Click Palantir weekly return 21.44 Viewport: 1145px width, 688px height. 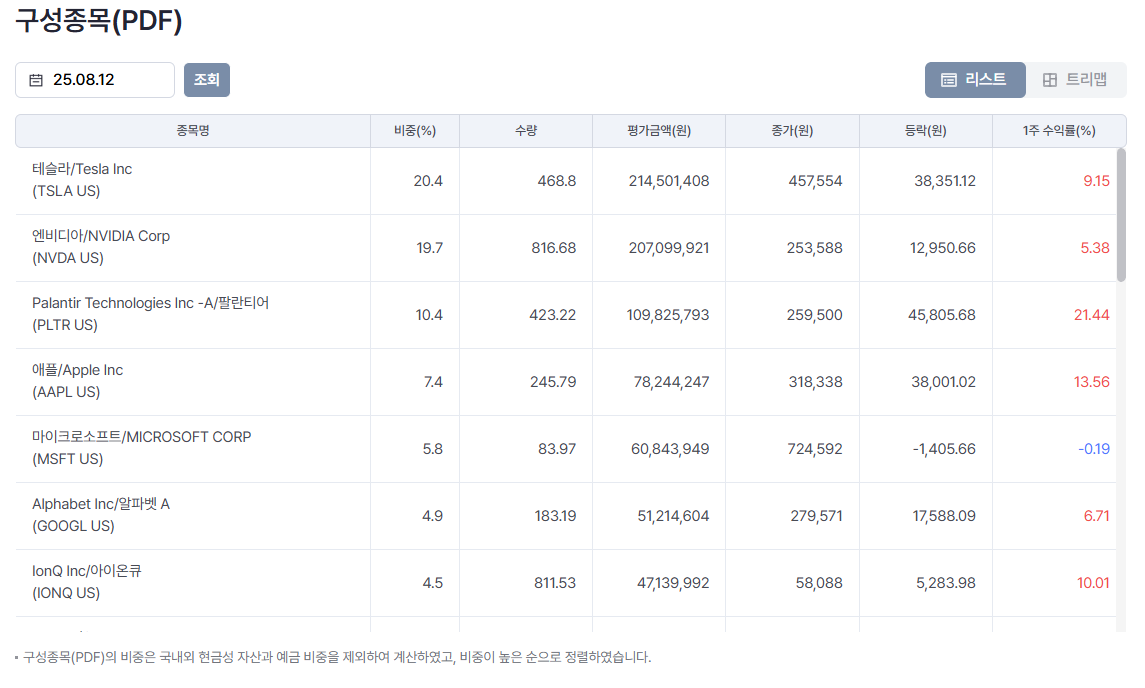pos(1092,316)
